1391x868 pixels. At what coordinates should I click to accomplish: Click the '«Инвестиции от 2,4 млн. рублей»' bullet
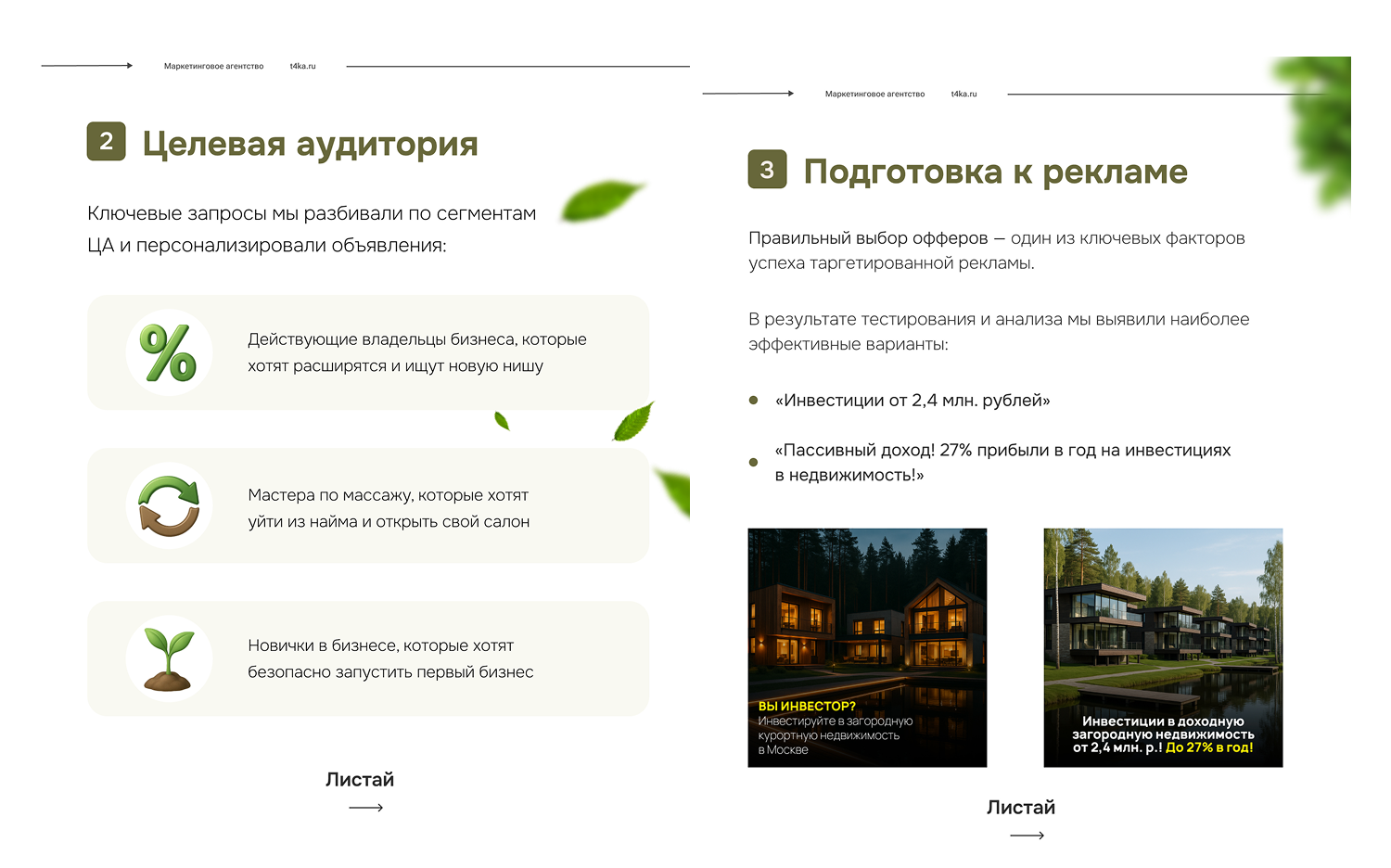pos(912,401)
